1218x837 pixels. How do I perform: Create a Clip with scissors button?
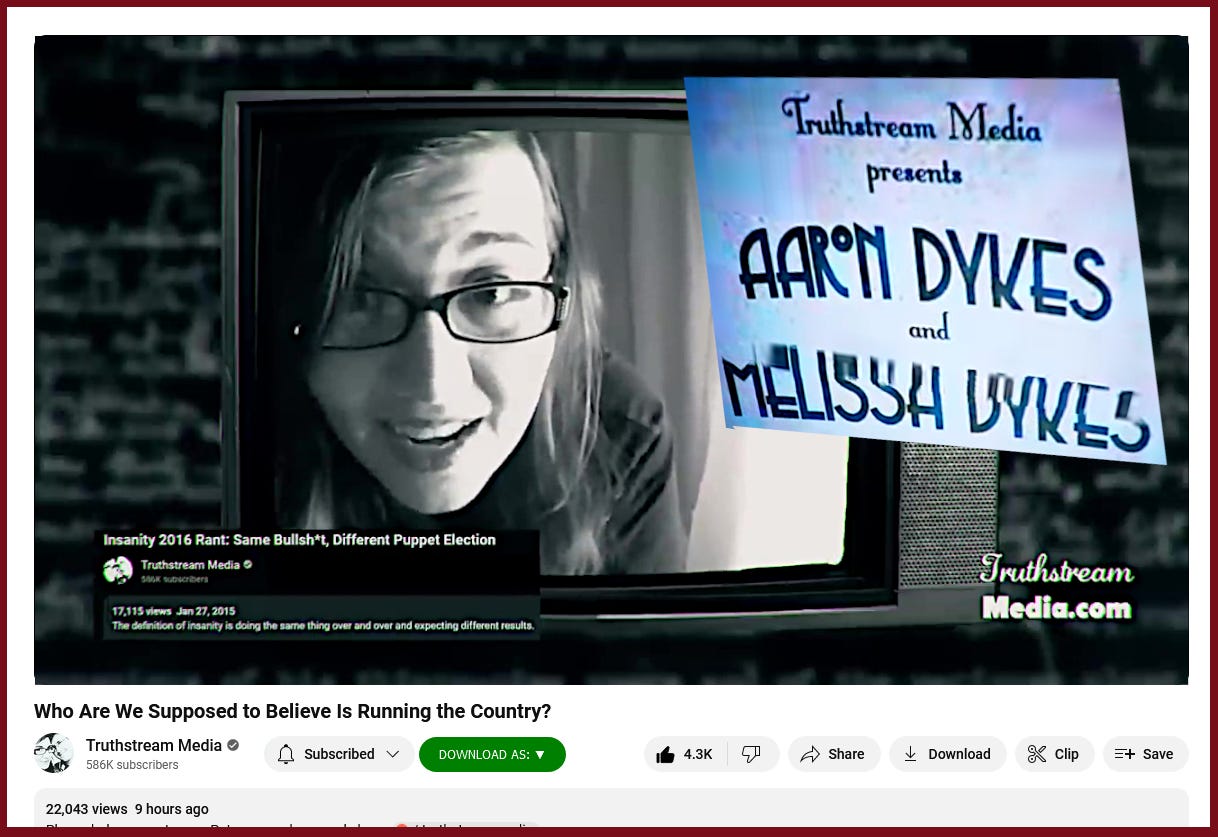[1055, 754]
